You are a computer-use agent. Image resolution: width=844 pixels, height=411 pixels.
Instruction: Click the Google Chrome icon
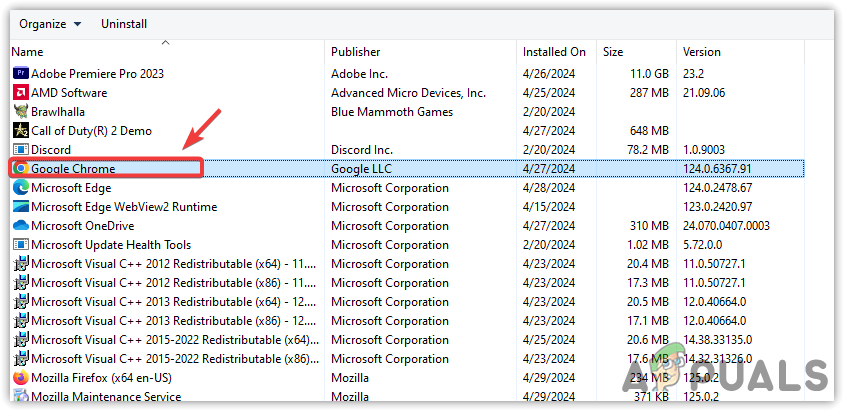(x=21, y=169)
